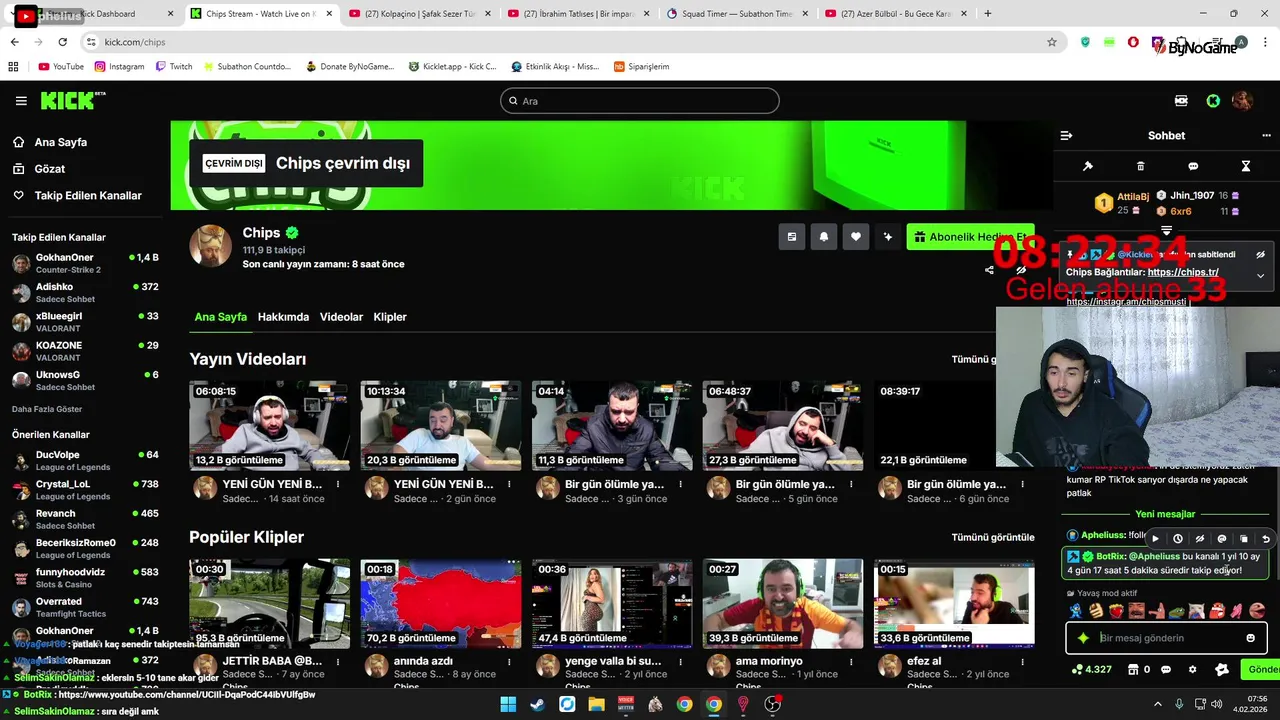Image resolution: width=1280 pixels, height=720 pixels.
Task: Switch to the Klipler tab
Action: 390,317
